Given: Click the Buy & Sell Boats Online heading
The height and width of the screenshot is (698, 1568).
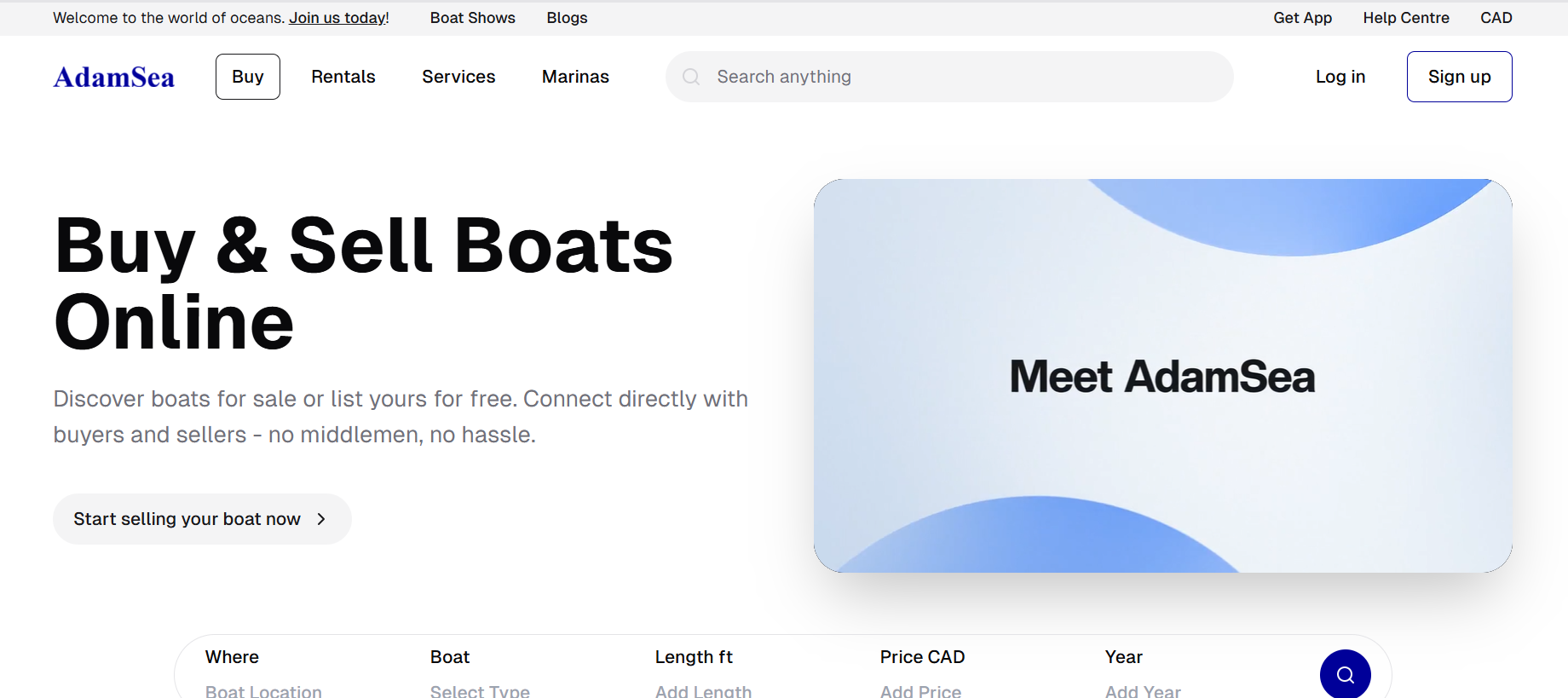Looking at the screenshot, I should [364, 283].
